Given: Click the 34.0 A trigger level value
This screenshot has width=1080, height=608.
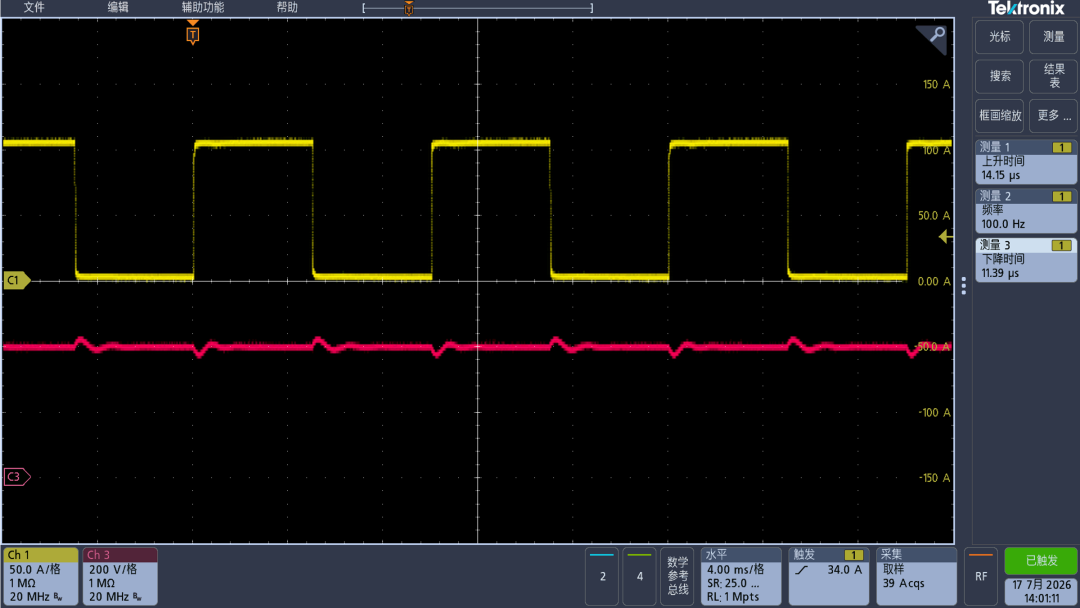Looking at the screenshot, I should [x=844, y=569].
